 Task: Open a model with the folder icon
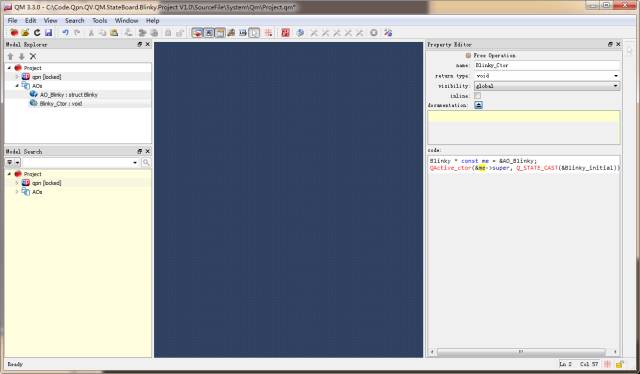25,33
